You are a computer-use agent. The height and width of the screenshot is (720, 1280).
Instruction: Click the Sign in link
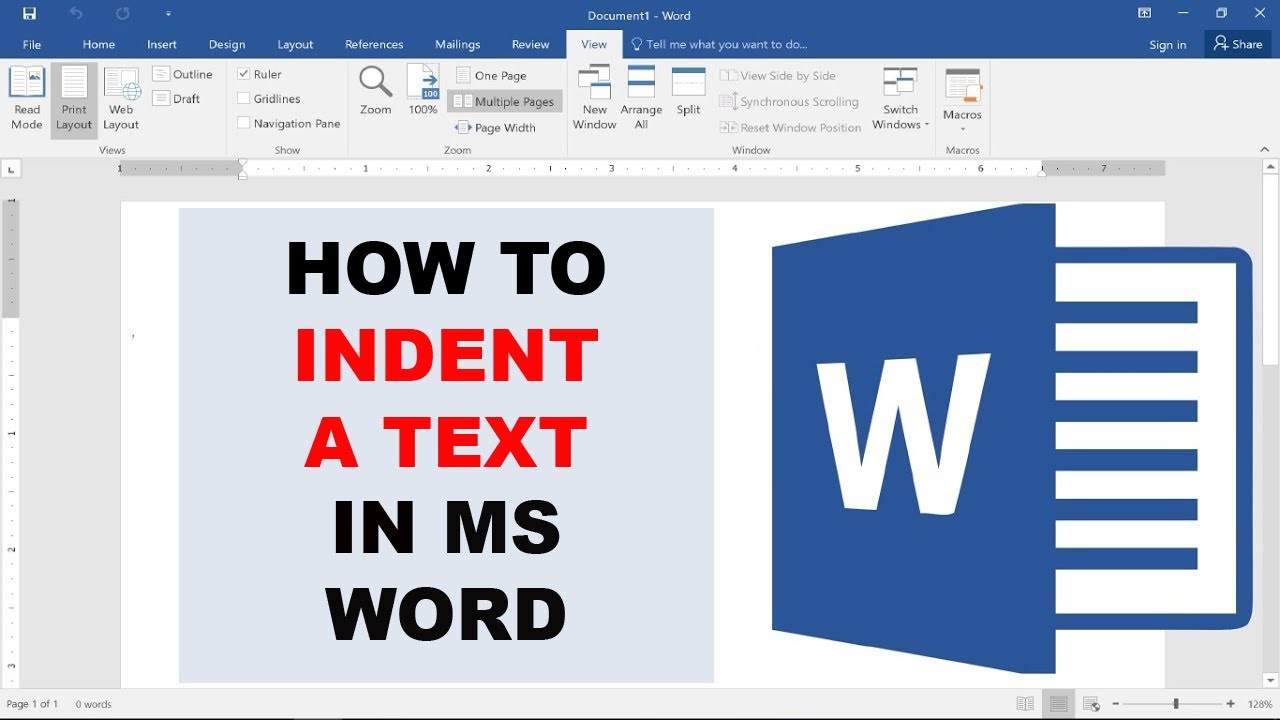pyautogui.click(x=1168, y=45)
